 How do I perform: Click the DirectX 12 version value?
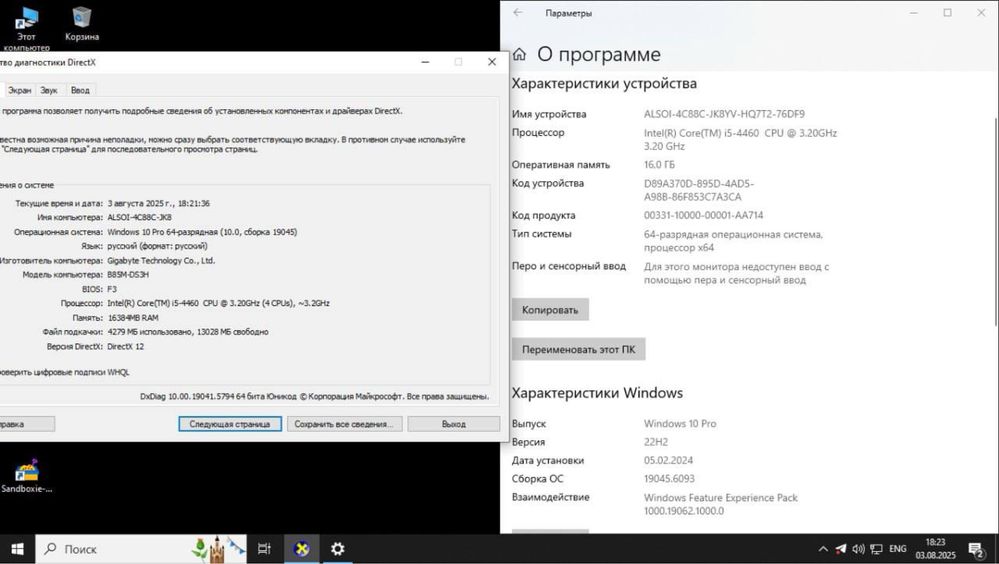tap(126, 347)
